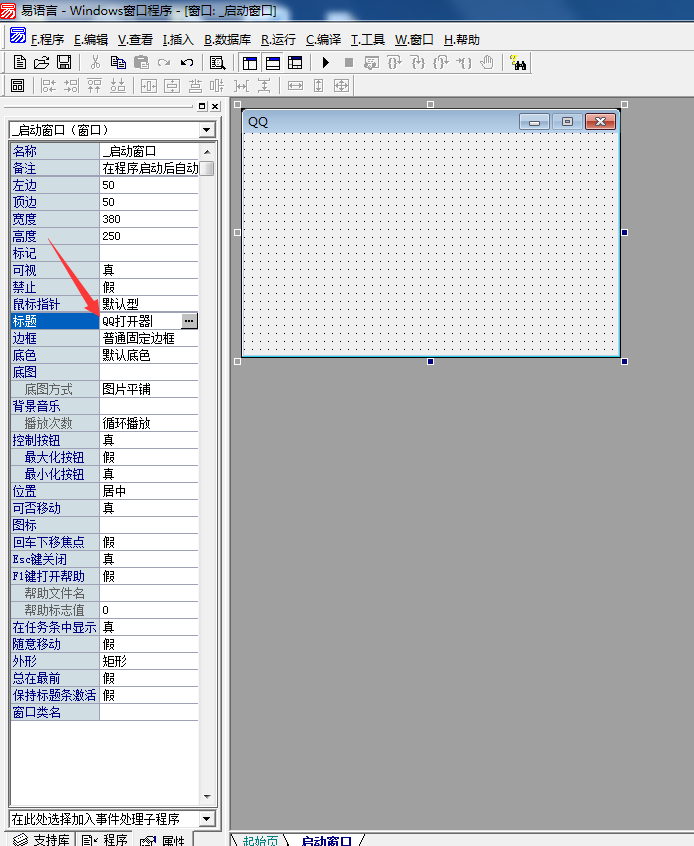Click the 高度 value 250

click(x=149, y=236)
